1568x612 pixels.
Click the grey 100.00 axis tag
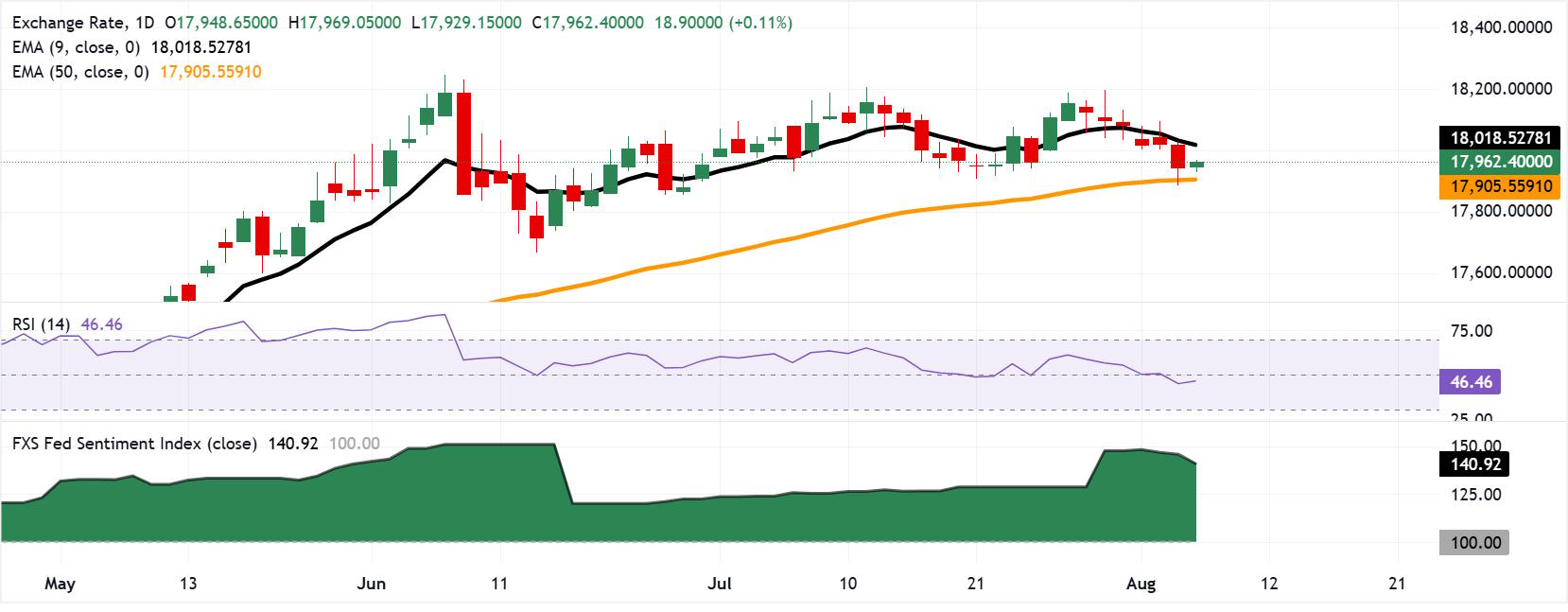tap(1474, 543)
